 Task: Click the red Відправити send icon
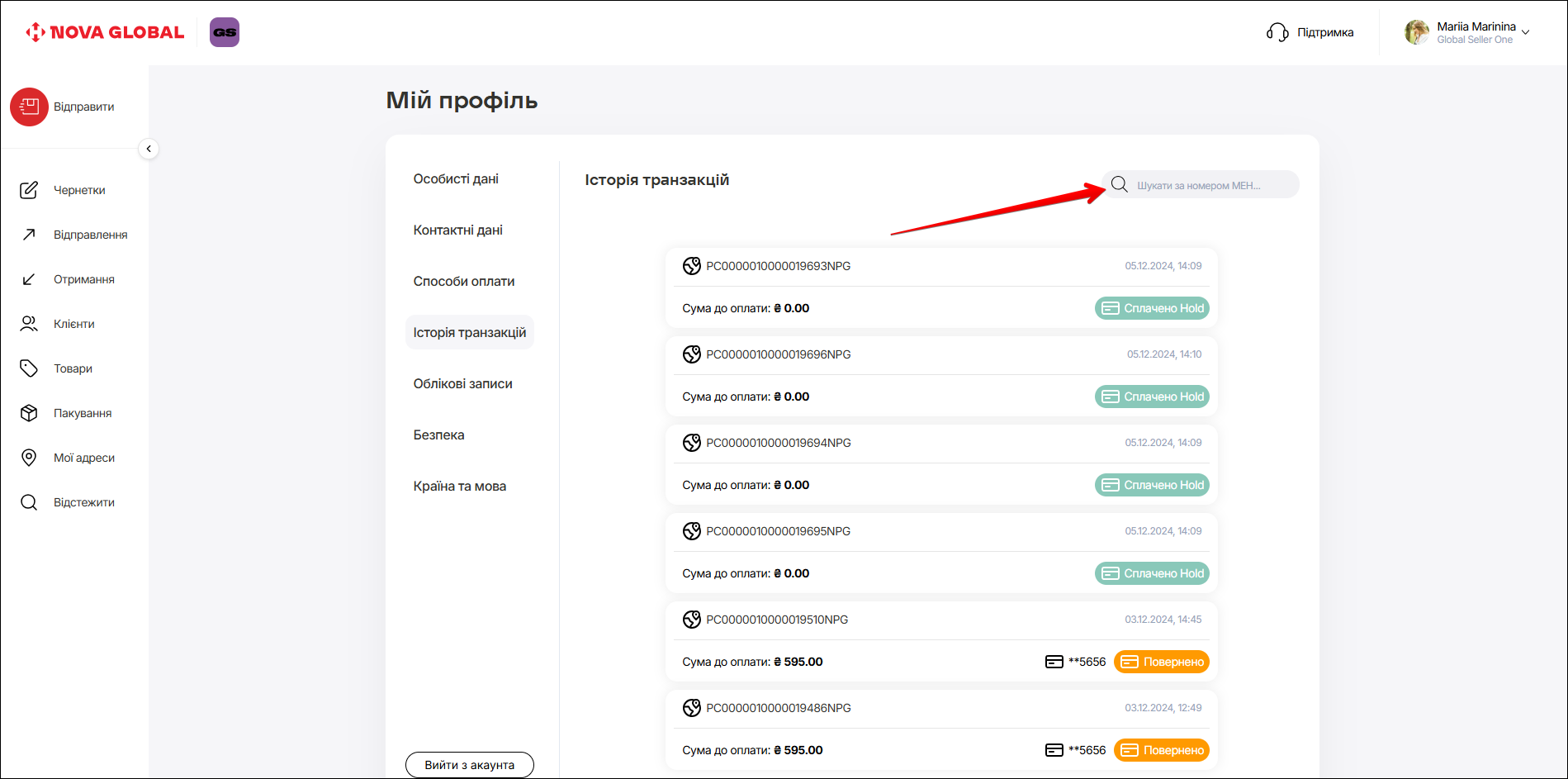29,107
